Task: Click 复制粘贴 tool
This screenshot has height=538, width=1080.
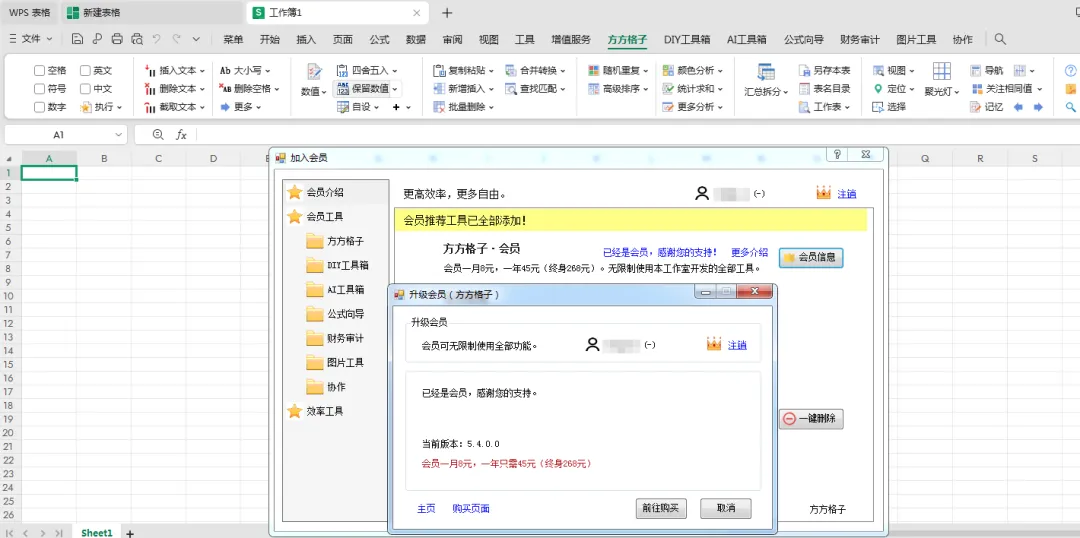Action: 464,70
